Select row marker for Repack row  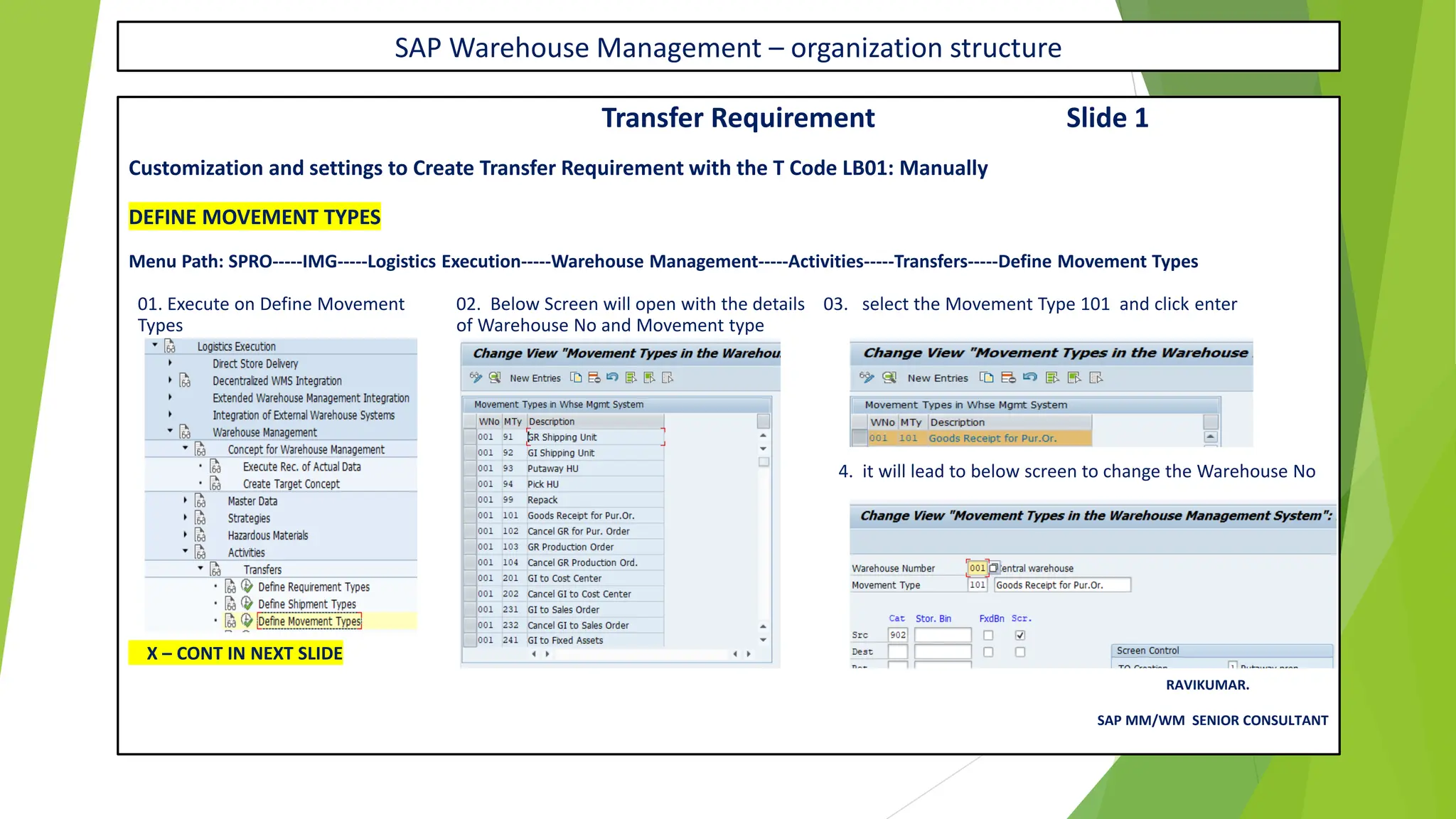pyautogui.click(x=469, y=500)
